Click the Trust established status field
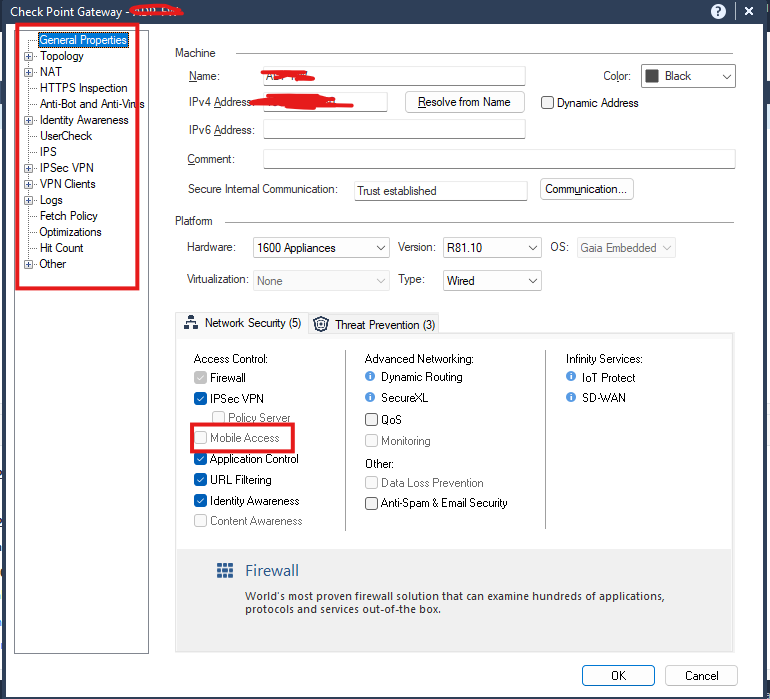The image size is (770, 699). pos(440,191)
